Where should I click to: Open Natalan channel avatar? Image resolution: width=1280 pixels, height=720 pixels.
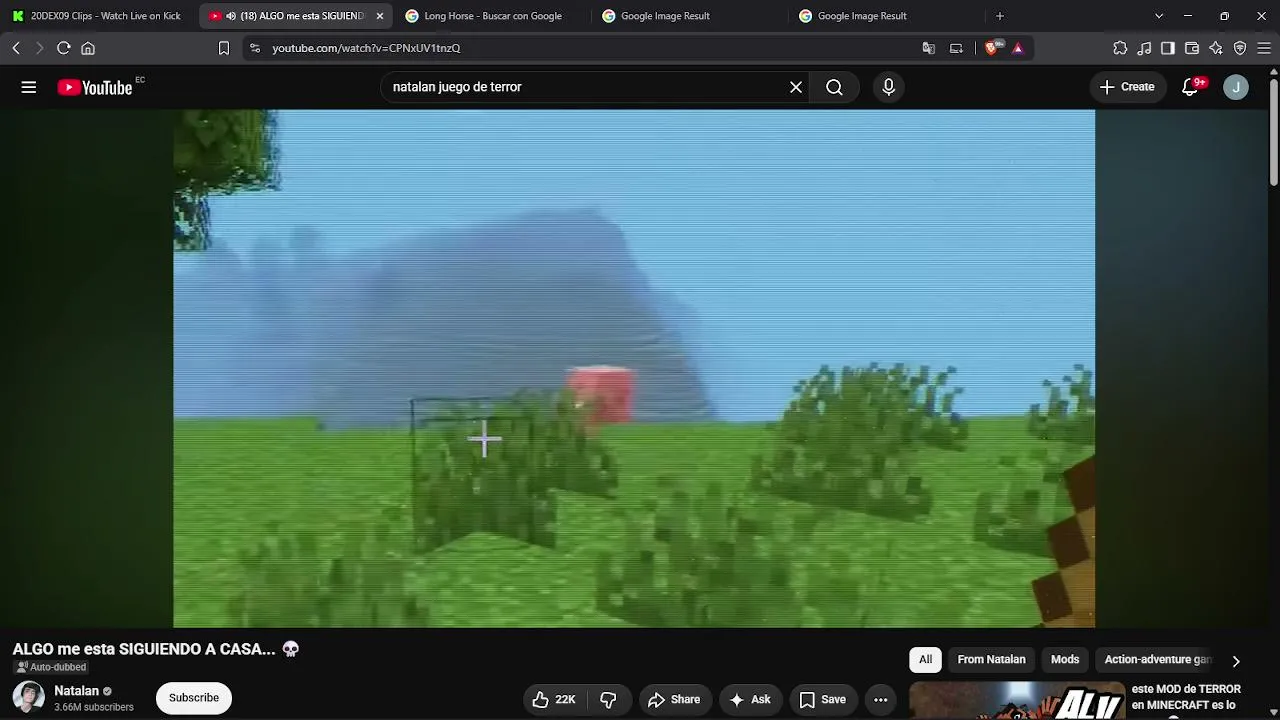point(28,698)
